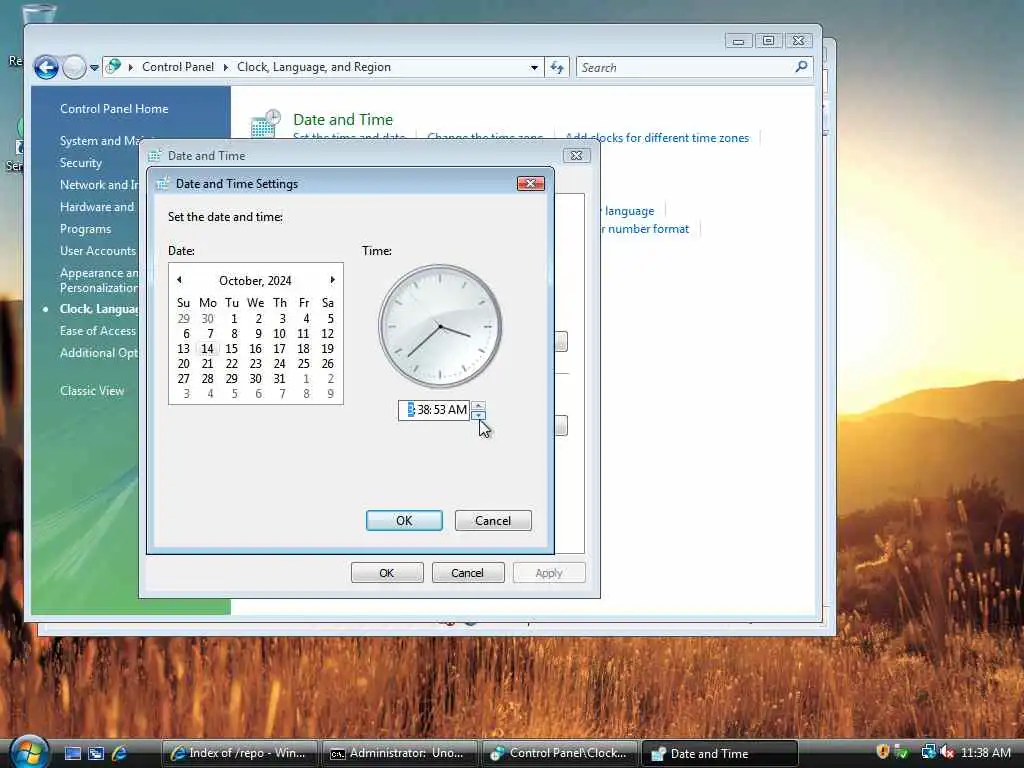Open the Date and Time clock icon
This screenshot has height=768, width=1024.
point(266,123)
